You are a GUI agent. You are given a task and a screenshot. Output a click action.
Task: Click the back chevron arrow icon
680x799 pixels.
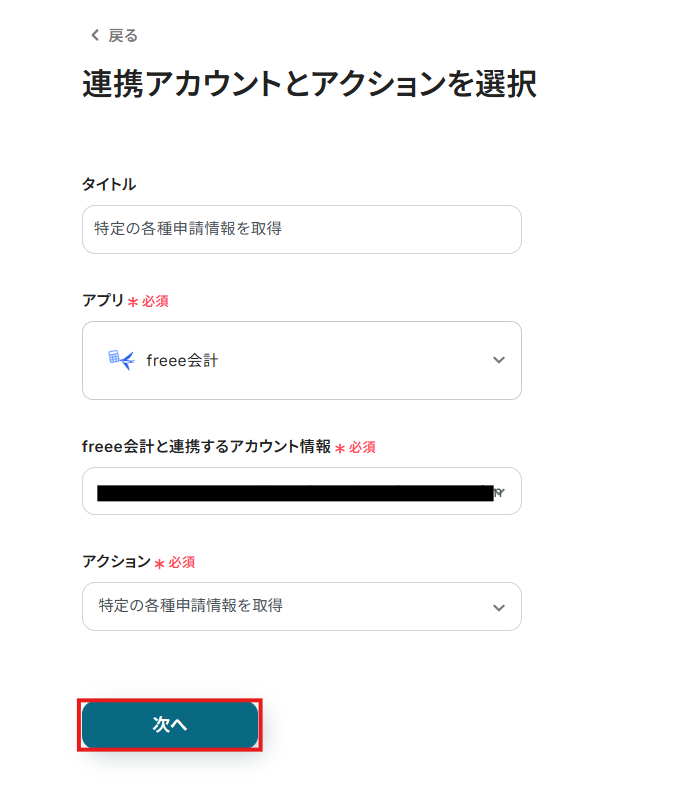click(95, 35)
